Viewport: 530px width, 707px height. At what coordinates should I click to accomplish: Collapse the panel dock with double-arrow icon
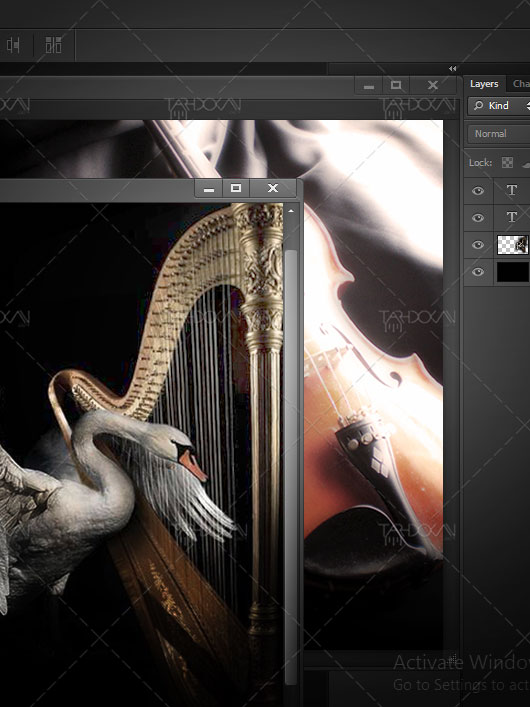[452, 69]
